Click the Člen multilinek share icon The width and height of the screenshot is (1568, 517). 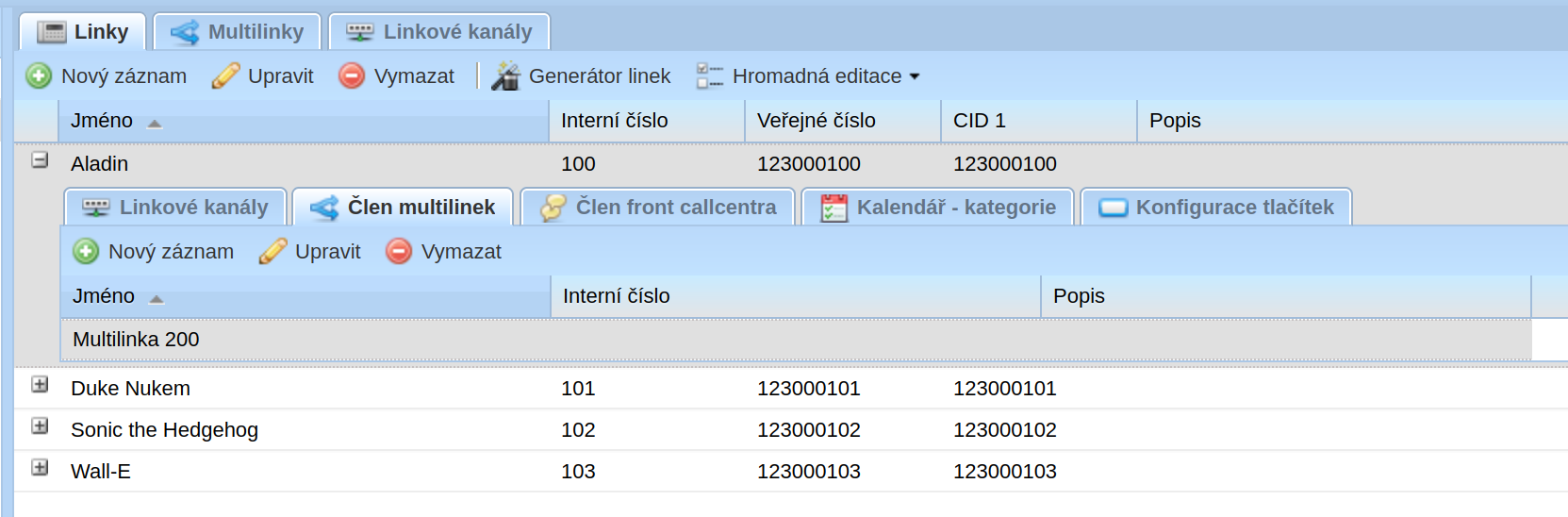[324, 208]
